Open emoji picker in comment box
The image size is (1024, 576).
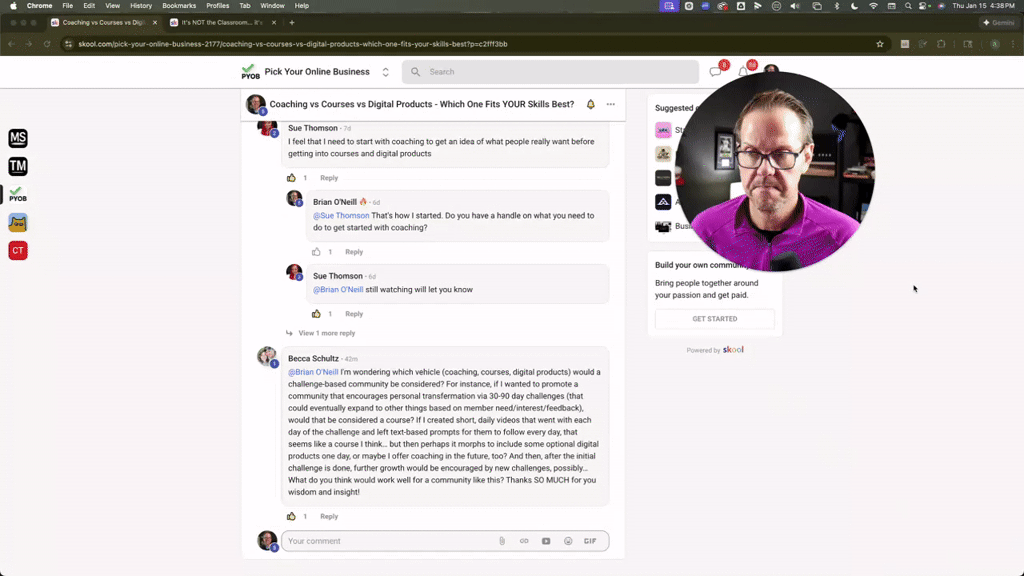(x=568, y=541)
